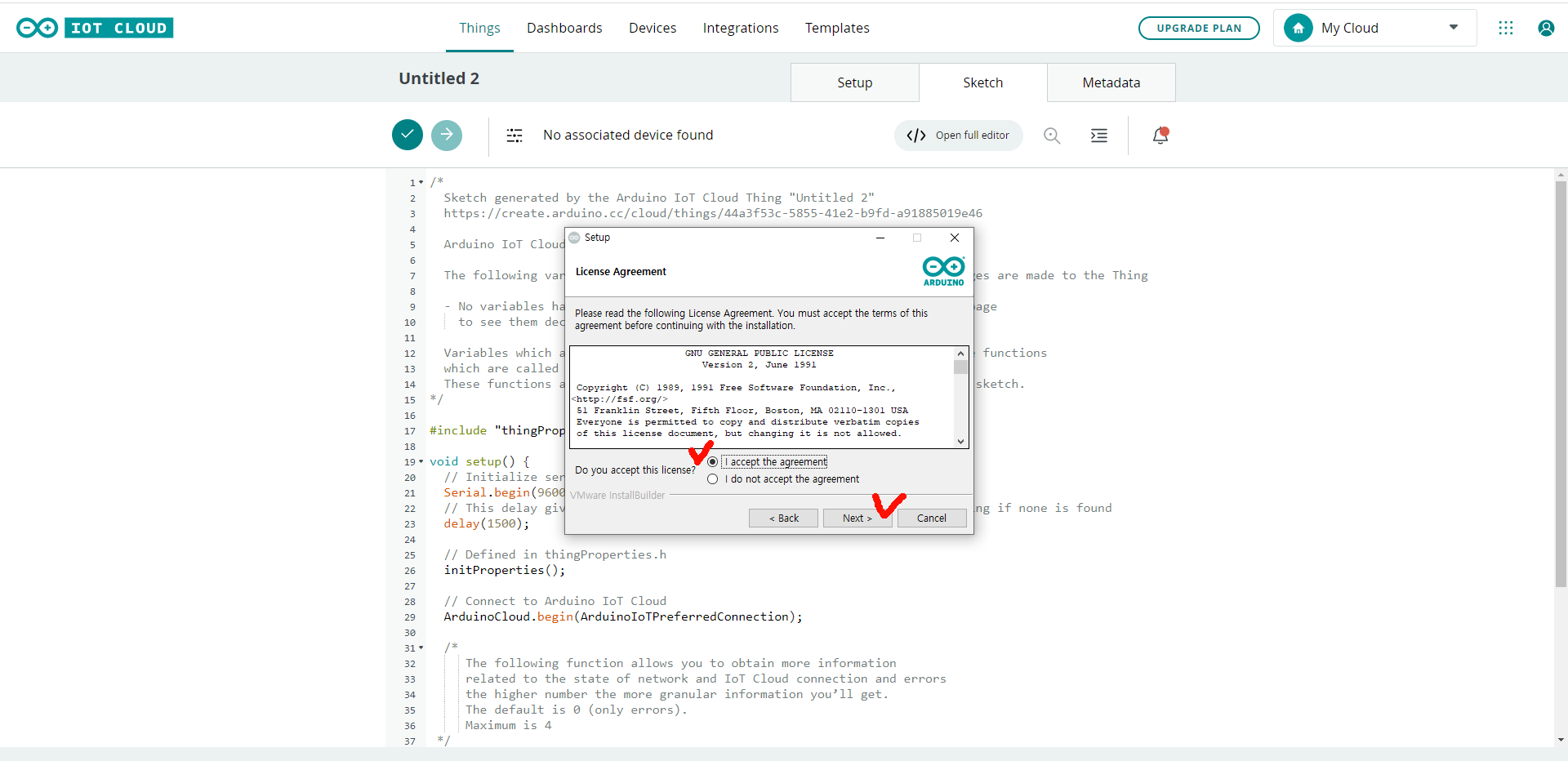Collapse the comment fold at line 31

tap(421, 648)
